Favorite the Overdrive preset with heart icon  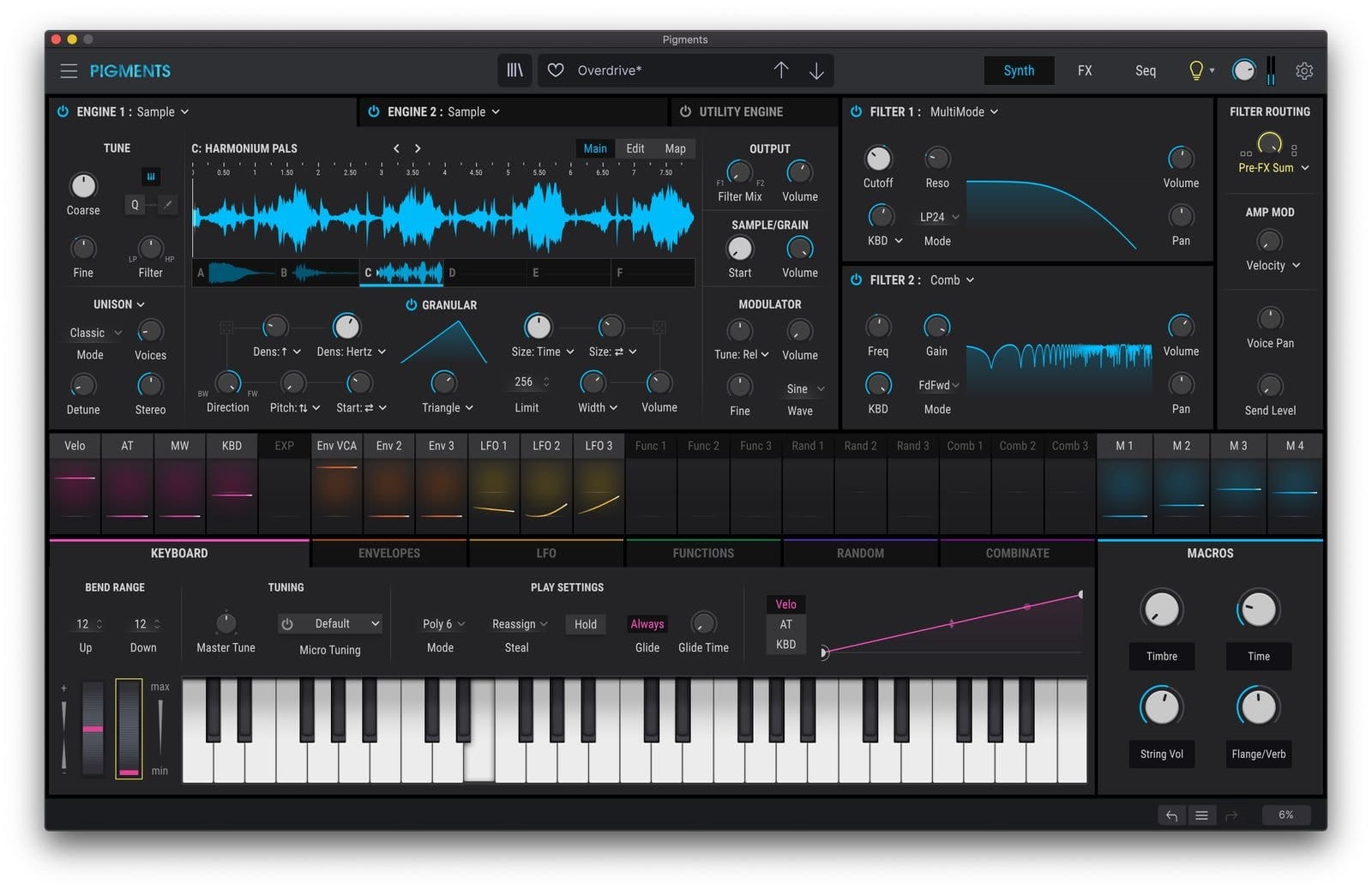pos(556,70)
